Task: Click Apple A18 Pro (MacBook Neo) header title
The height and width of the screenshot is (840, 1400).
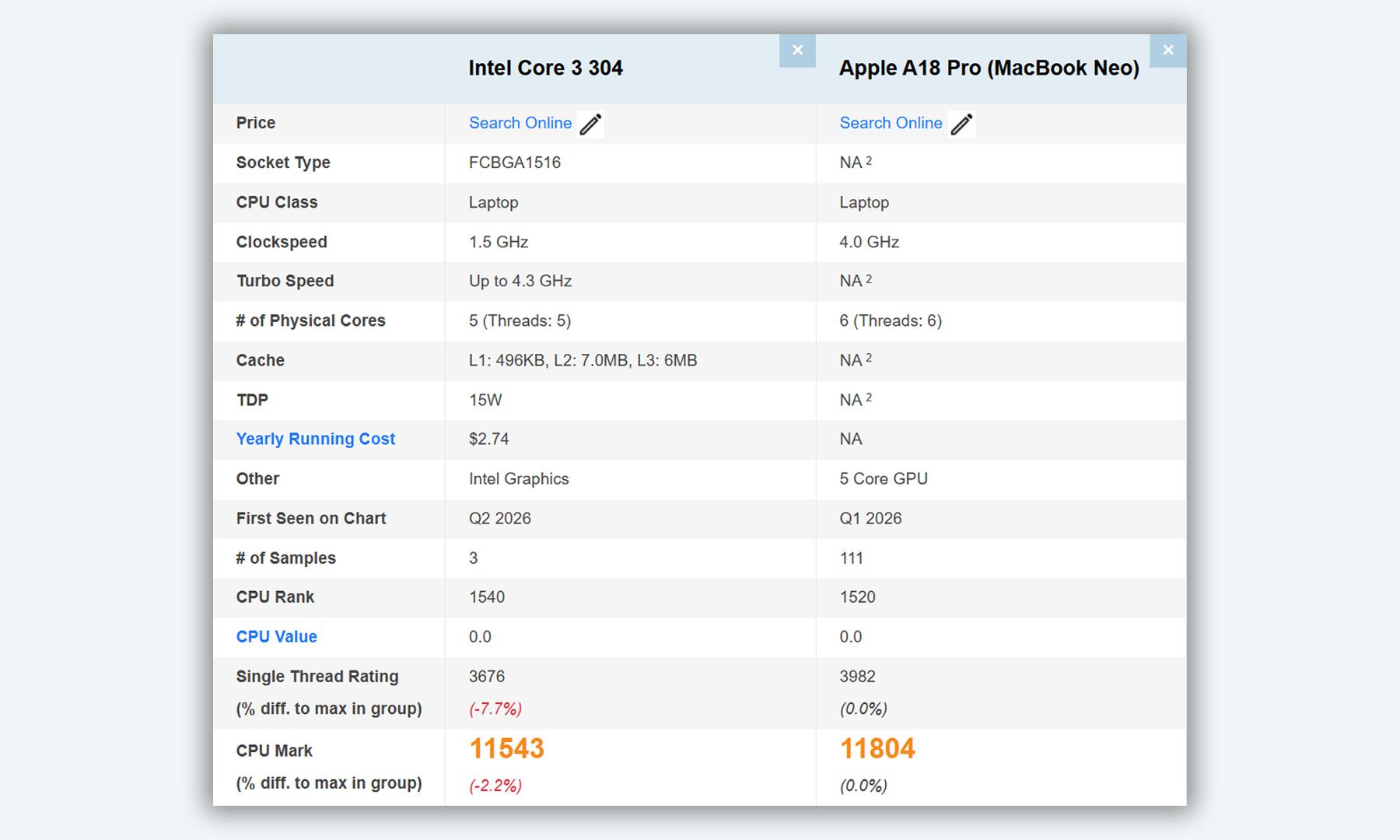Action: [989, 68]
